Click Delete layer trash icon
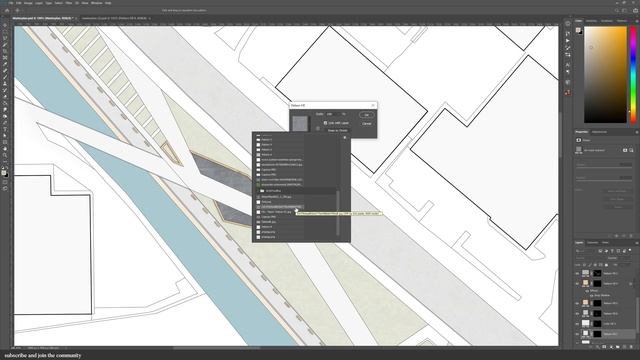 point(631,347)
